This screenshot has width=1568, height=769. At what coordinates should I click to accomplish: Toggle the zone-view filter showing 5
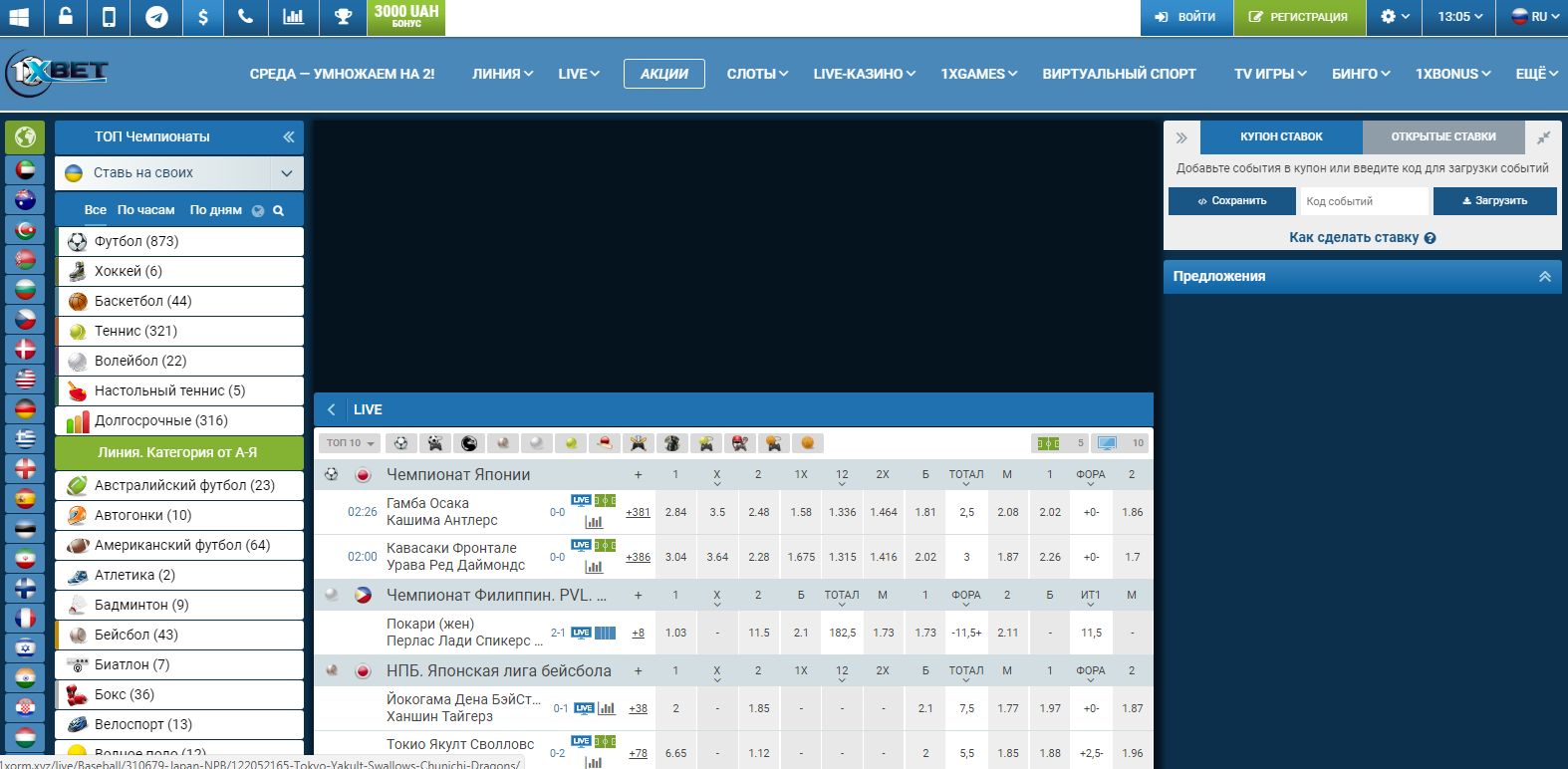1060,443
